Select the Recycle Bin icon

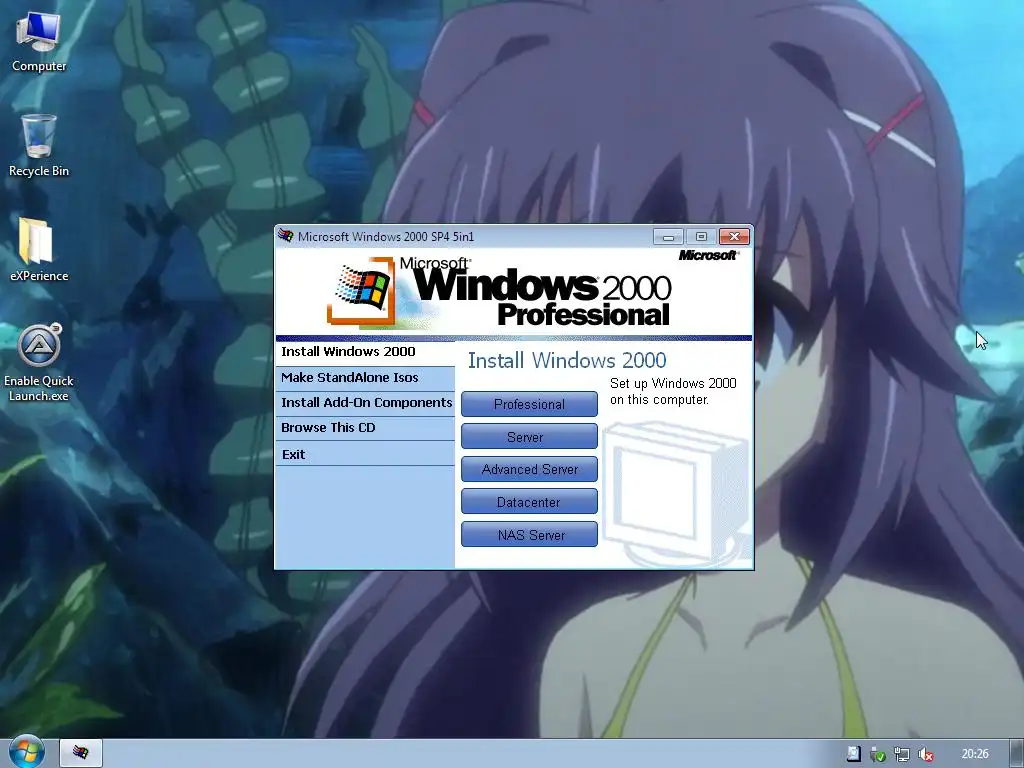(39, 146)
